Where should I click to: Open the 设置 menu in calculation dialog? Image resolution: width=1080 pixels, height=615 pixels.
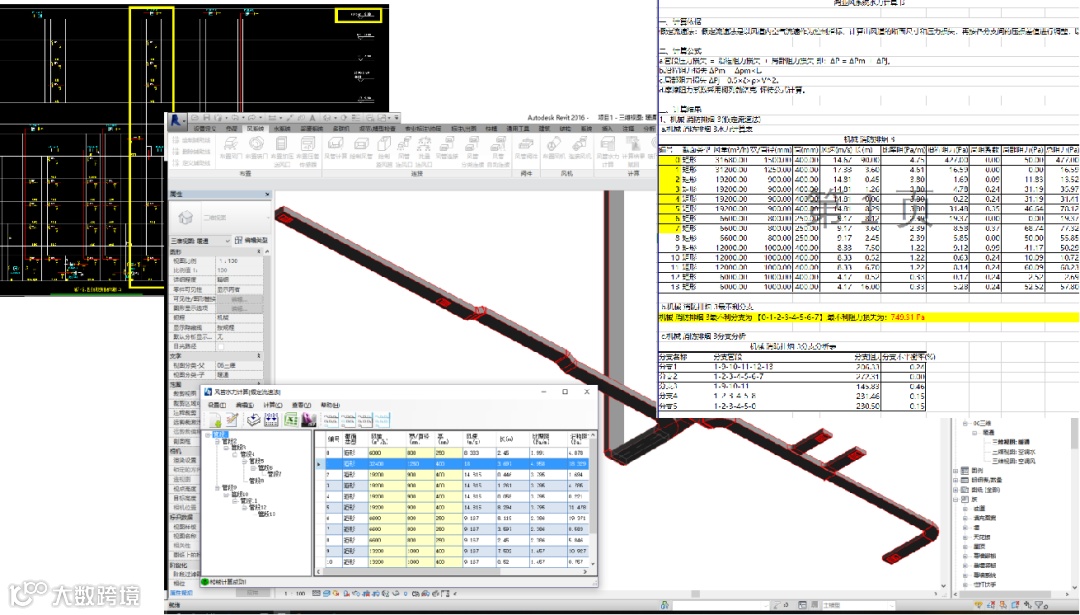coord(217,405)
